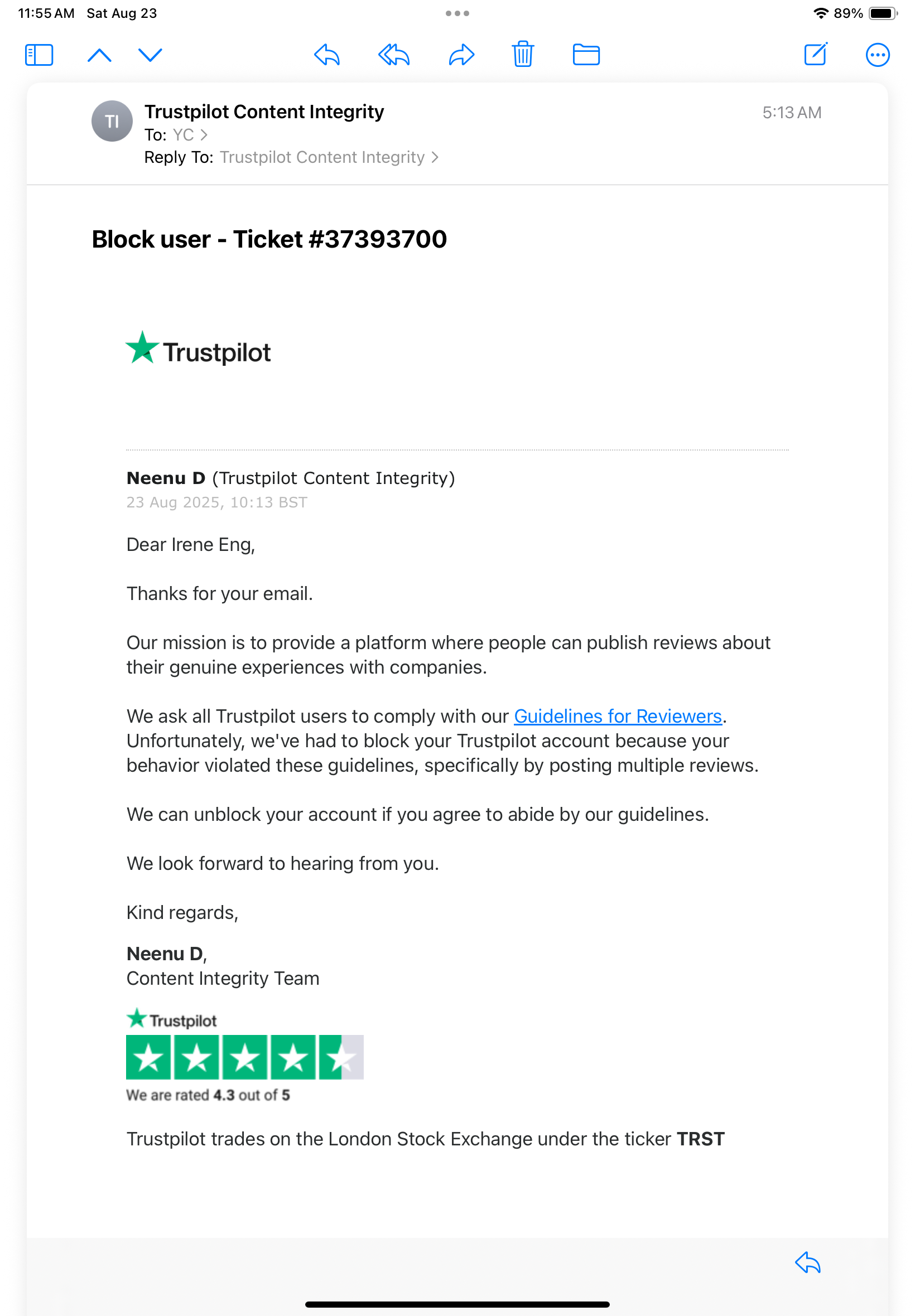
Task: Expand Reply To Trustpilot Content Integrity
Action: tap(329, 158)
